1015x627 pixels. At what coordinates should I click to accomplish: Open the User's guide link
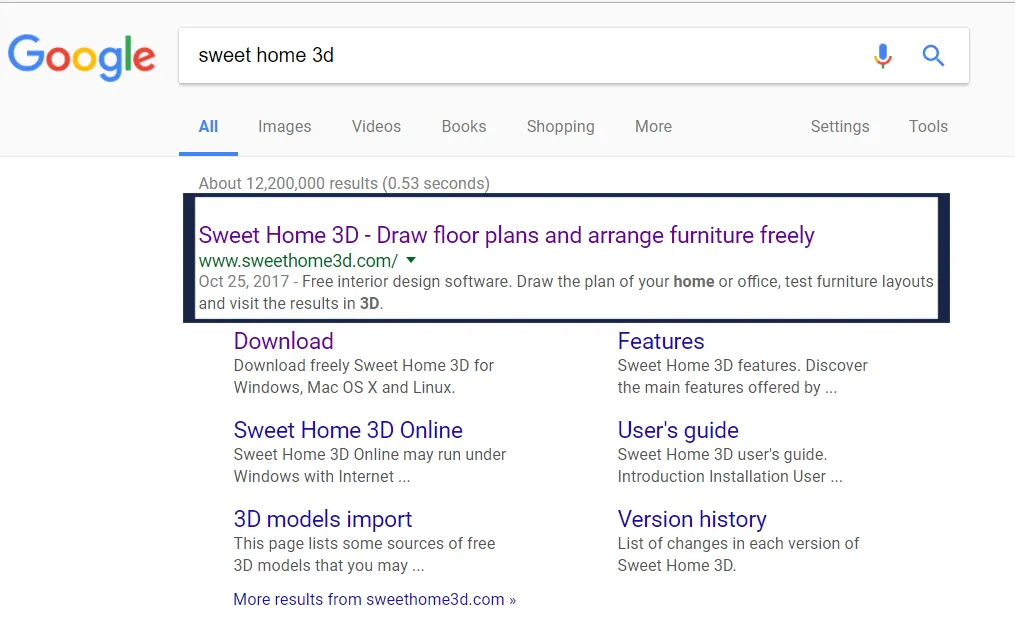(x=678, y=430)
